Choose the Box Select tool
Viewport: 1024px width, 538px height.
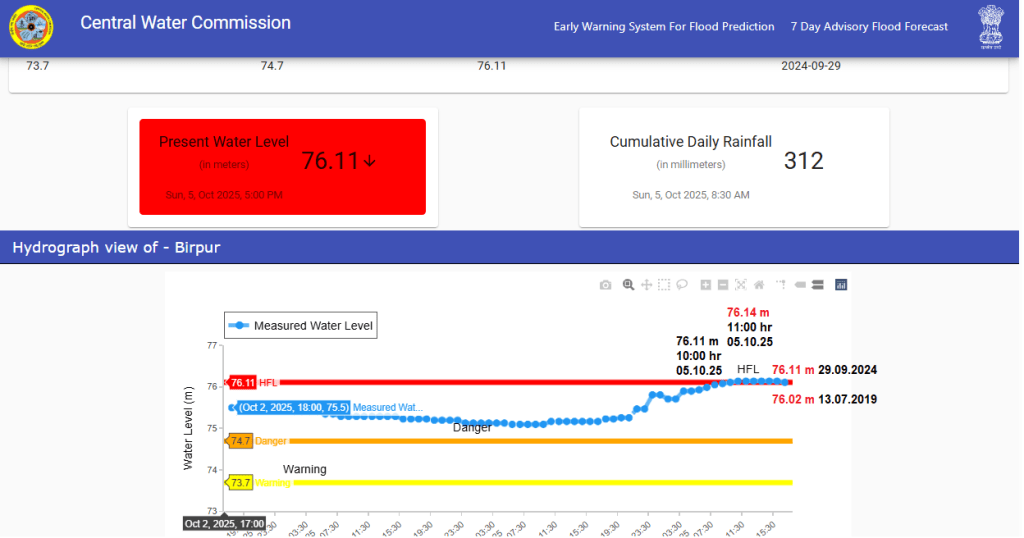click(664, 285)
